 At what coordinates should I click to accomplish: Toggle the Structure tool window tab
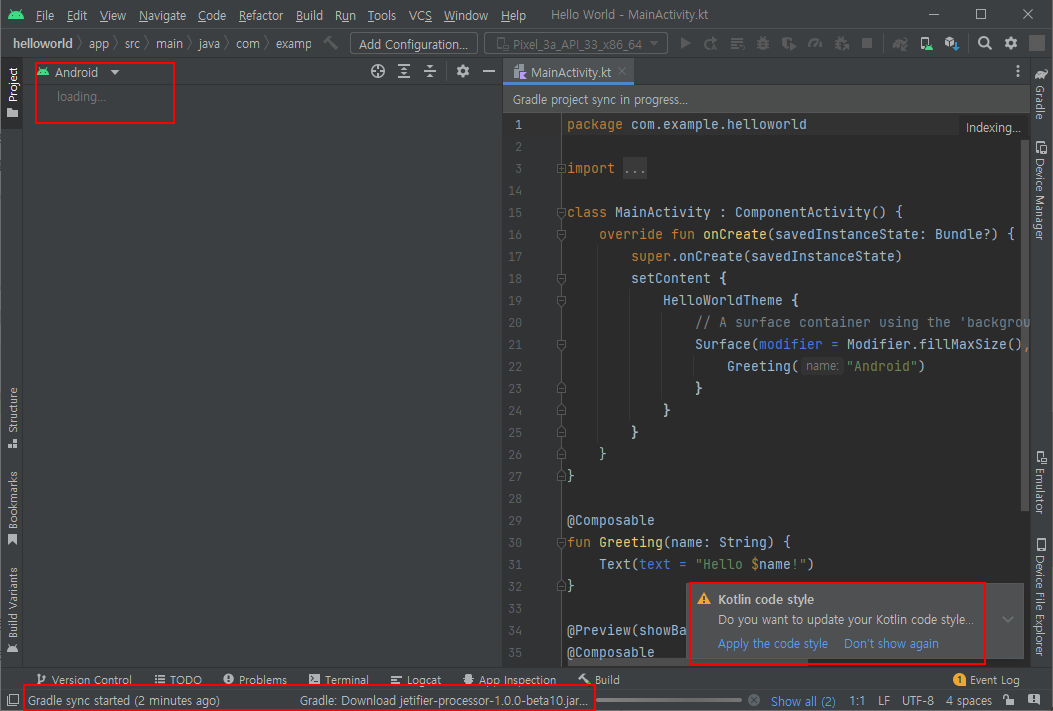point(12,418)
